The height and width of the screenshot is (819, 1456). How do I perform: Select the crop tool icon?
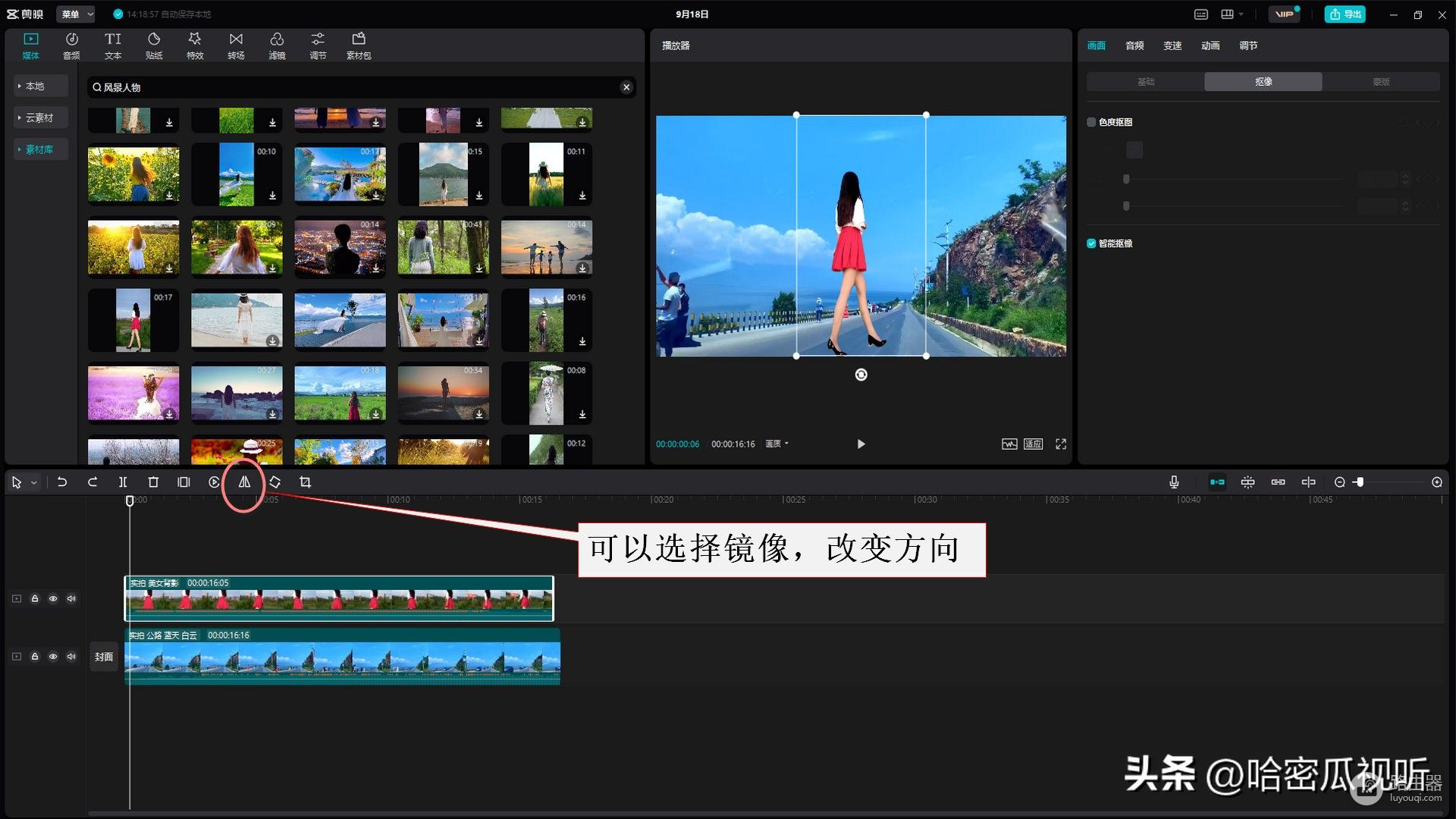pos(305,482)
